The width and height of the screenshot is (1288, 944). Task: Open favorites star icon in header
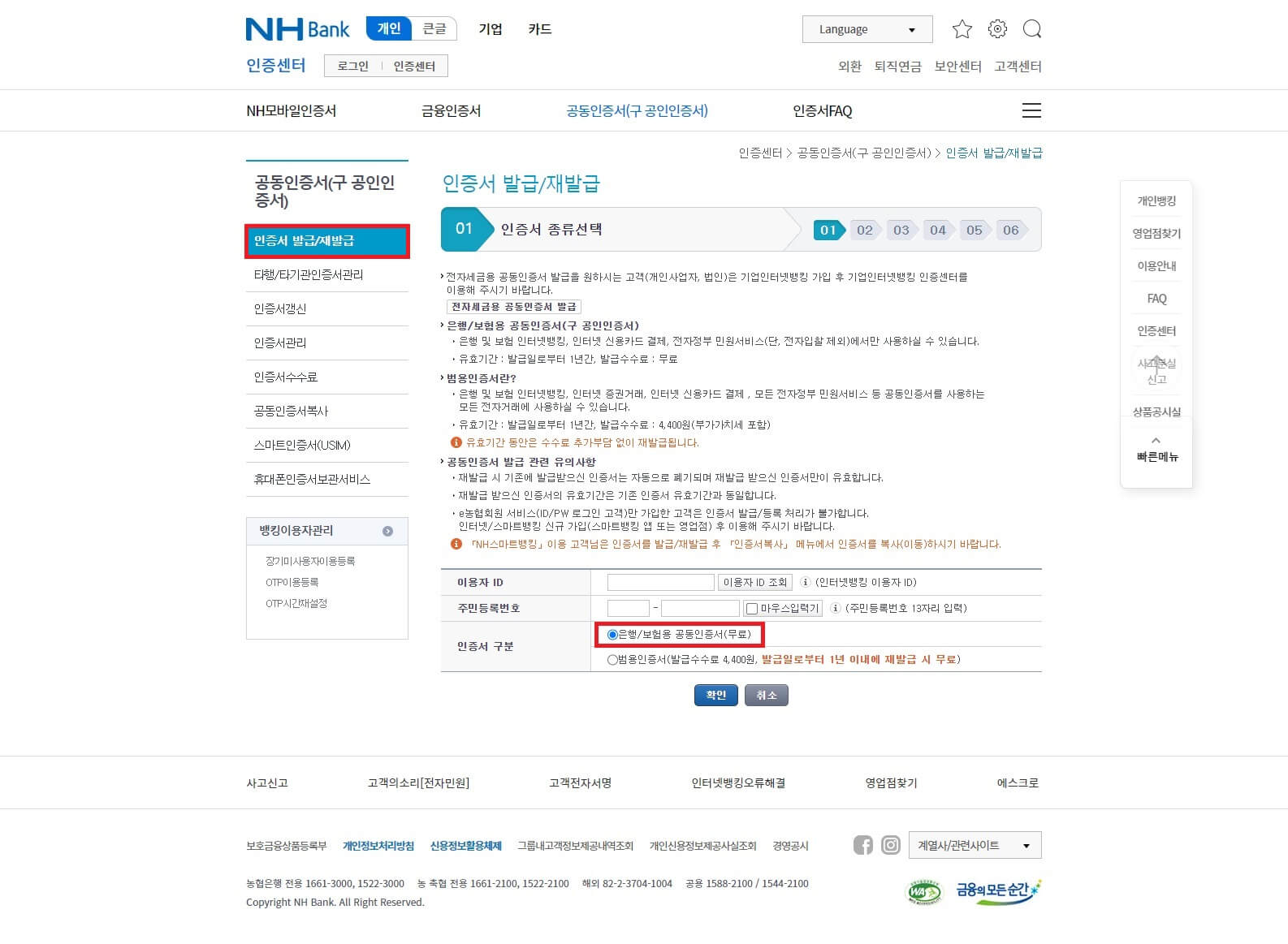tap(962, 29)
